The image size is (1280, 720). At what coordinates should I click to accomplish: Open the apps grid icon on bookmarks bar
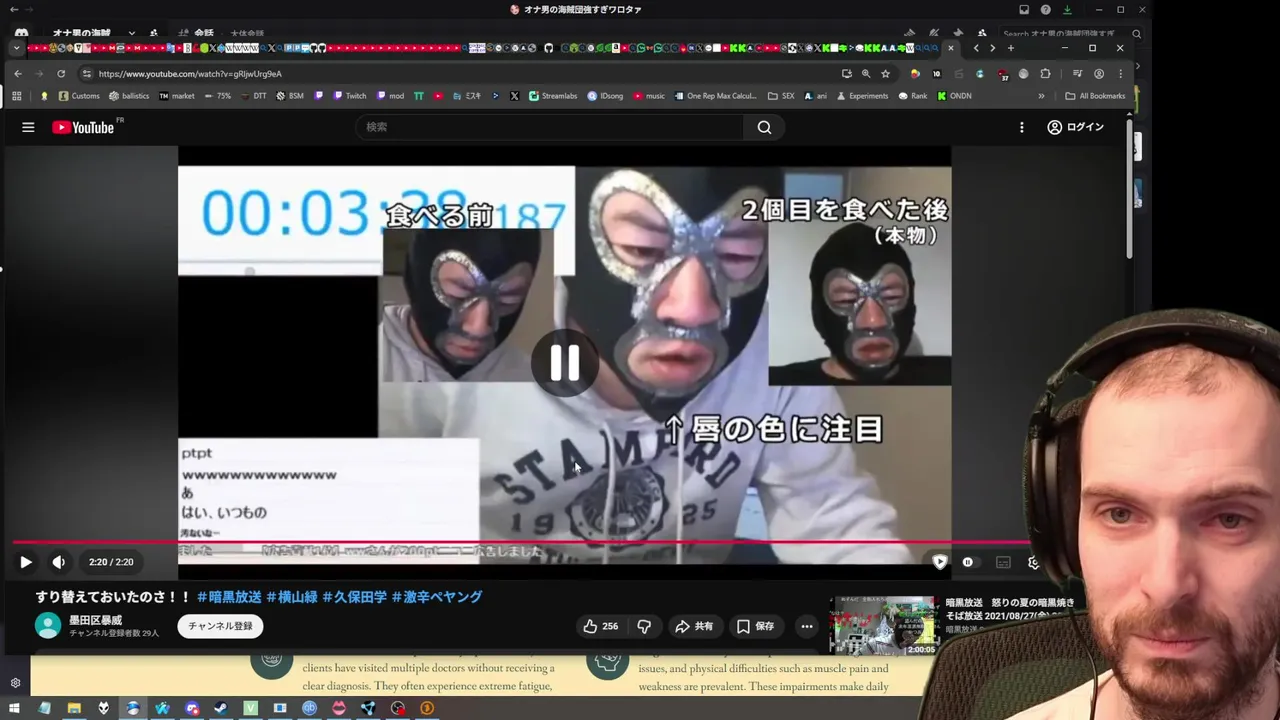point(17,96)
